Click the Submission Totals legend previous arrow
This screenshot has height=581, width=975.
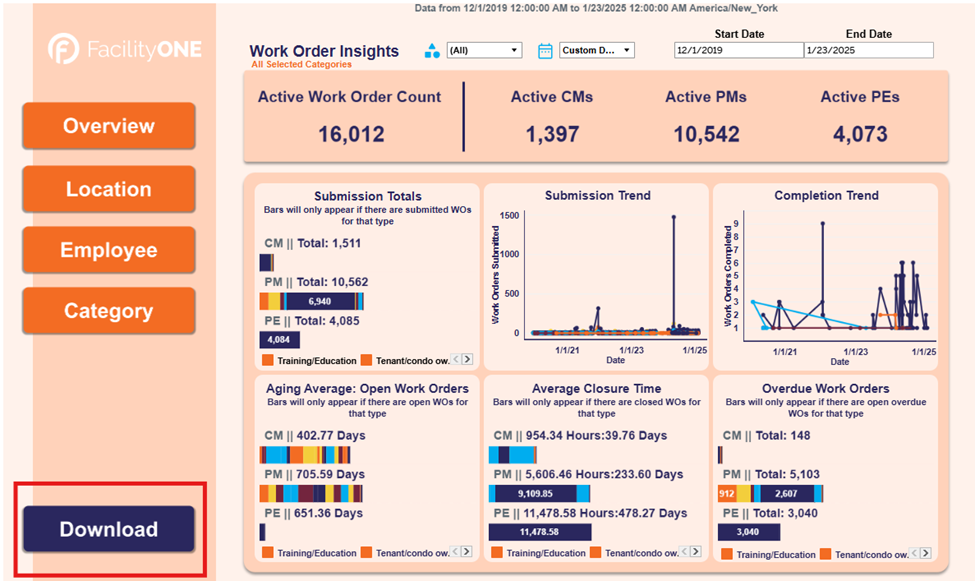pos(456,360)
